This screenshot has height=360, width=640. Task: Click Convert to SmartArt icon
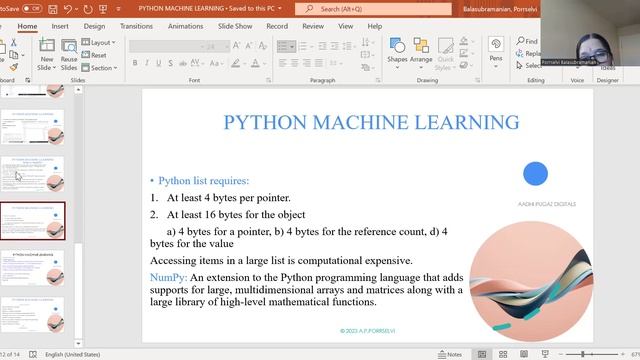click(x=366, y=67)
